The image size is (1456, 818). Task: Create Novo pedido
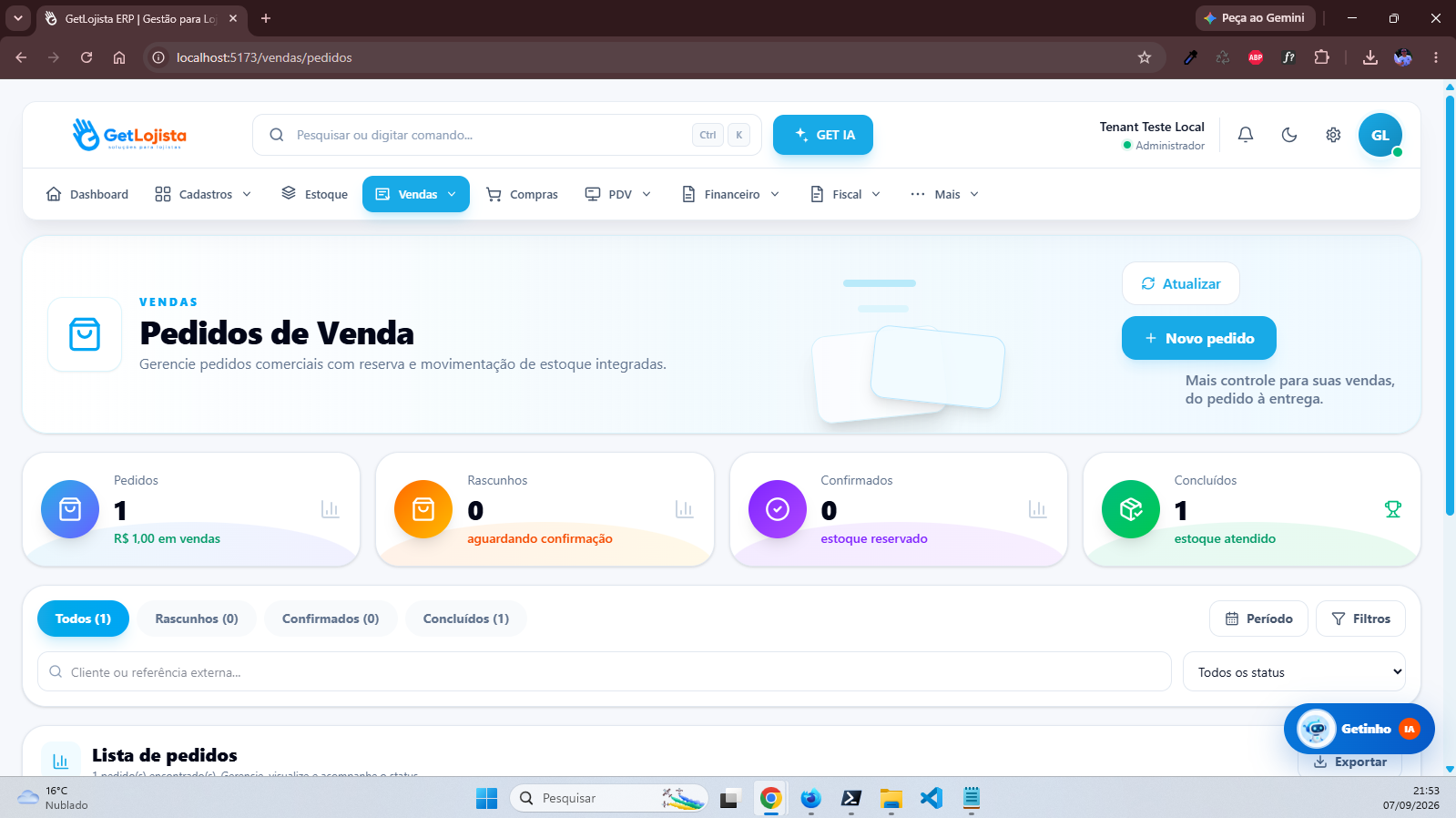pyautogui.click(x=1199, y=338)
